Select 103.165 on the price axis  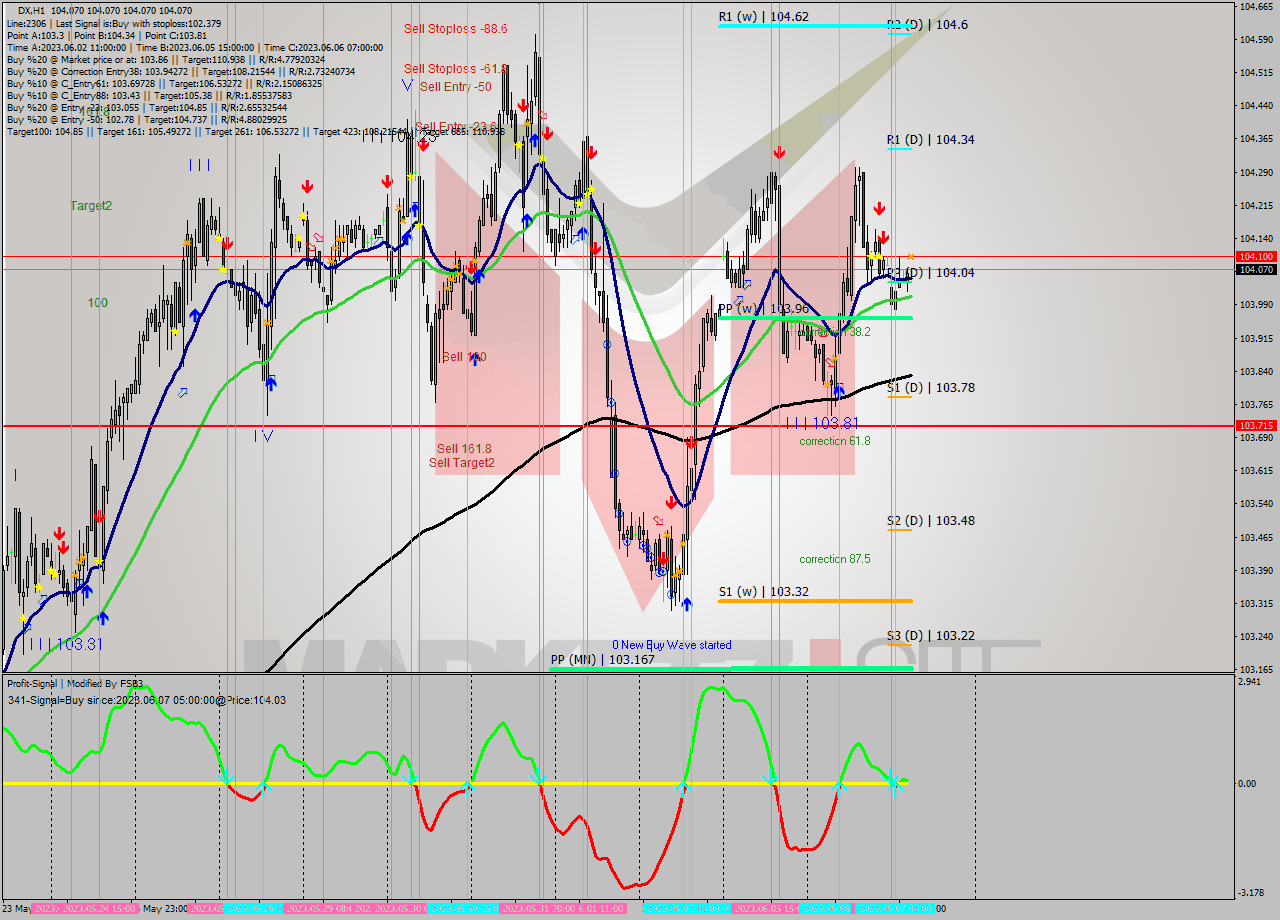(1256, 669)
